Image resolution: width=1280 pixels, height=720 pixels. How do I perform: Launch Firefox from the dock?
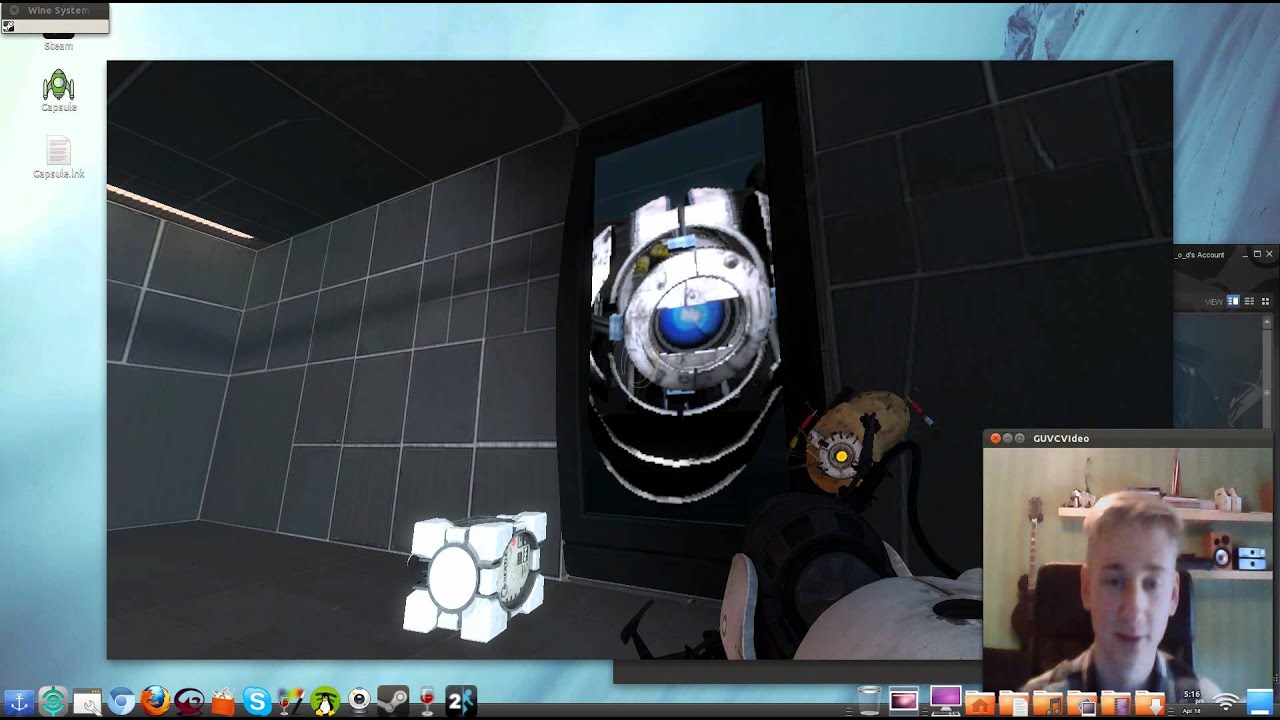click(x=155, y=702)
